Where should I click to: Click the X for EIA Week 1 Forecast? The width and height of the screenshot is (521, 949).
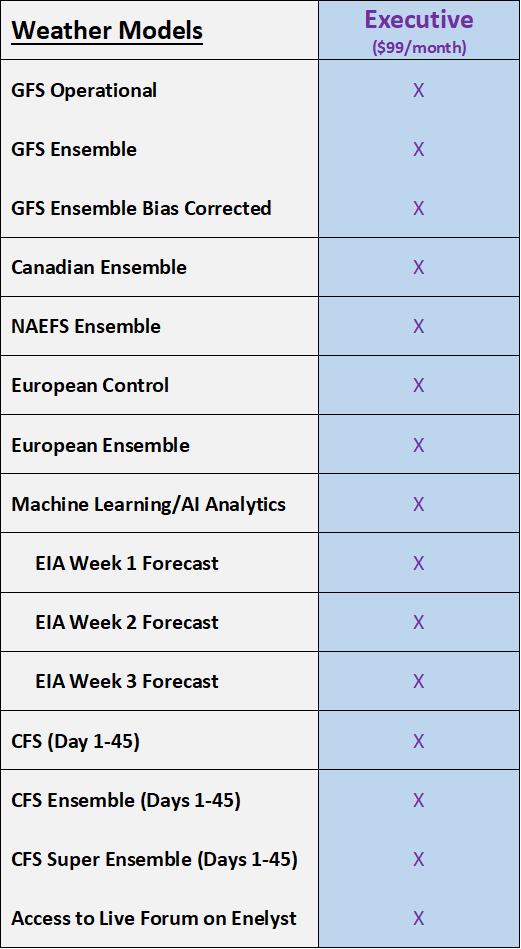[418, 563]
